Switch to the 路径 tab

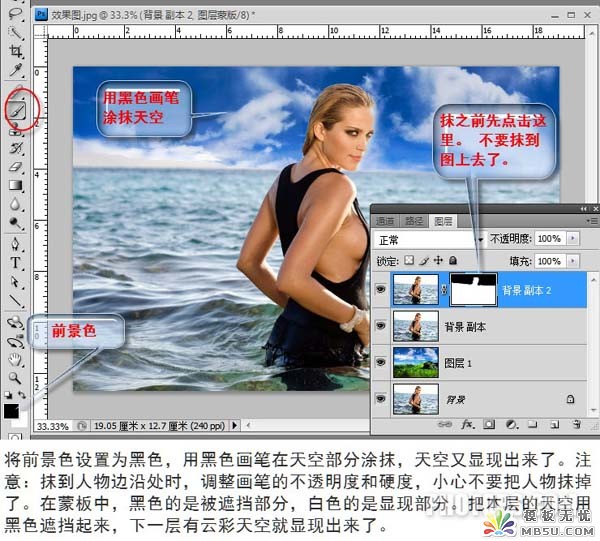point(414,221)
